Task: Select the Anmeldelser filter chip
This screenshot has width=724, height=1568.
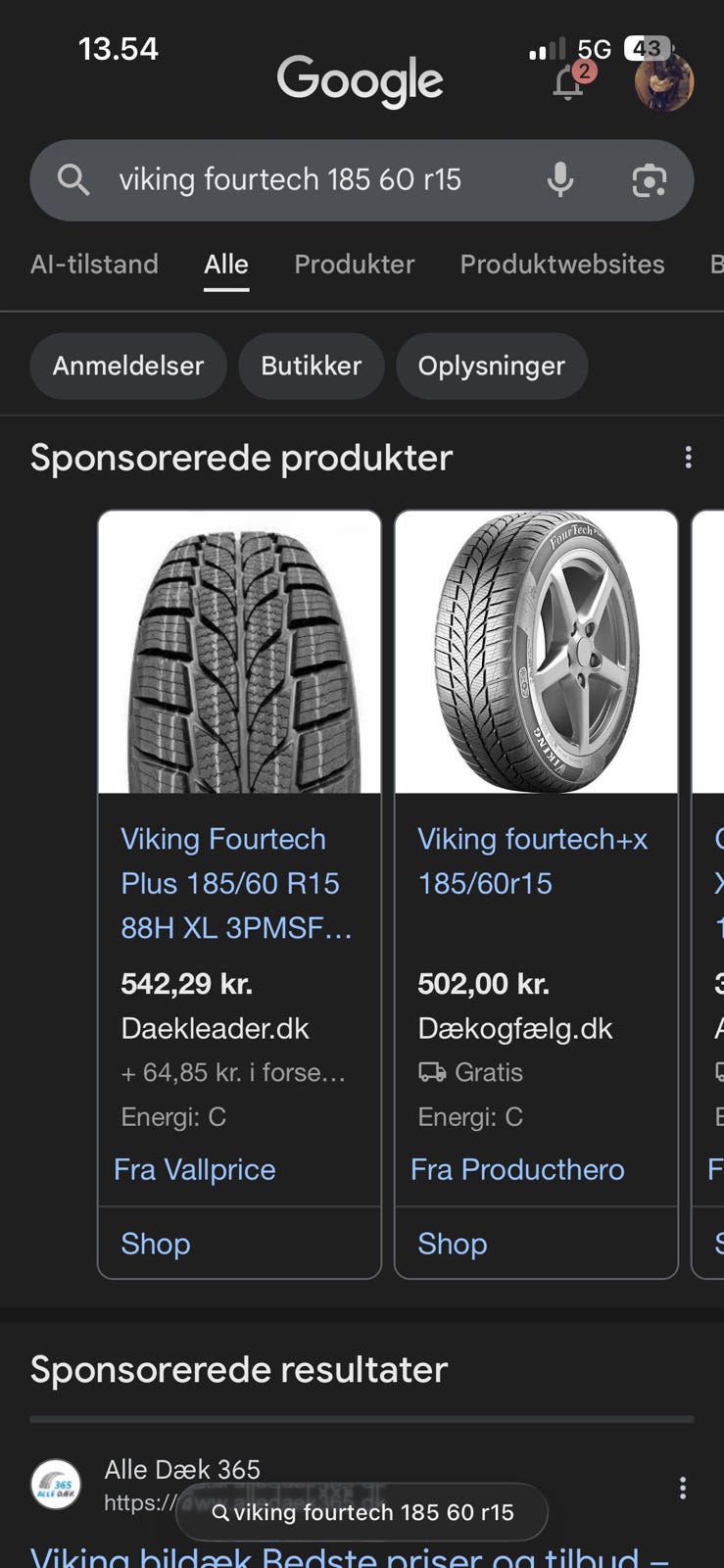Action: (128, 367)
